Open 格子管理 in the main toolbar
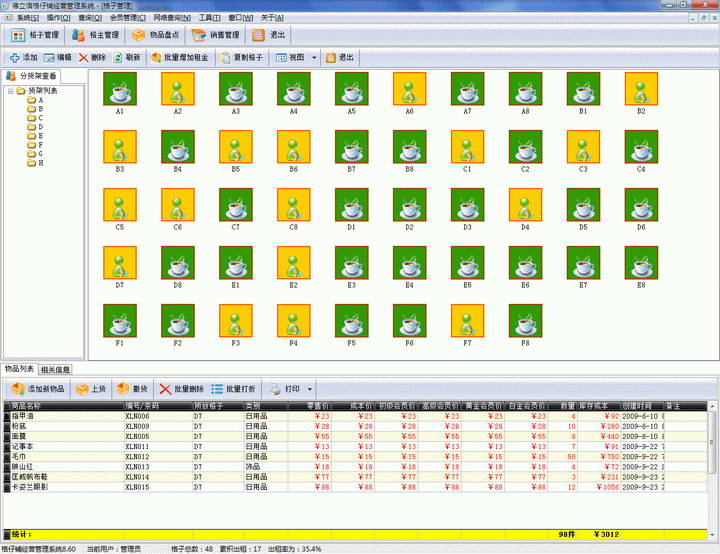 pyautogui.click(x=35, y=35)
